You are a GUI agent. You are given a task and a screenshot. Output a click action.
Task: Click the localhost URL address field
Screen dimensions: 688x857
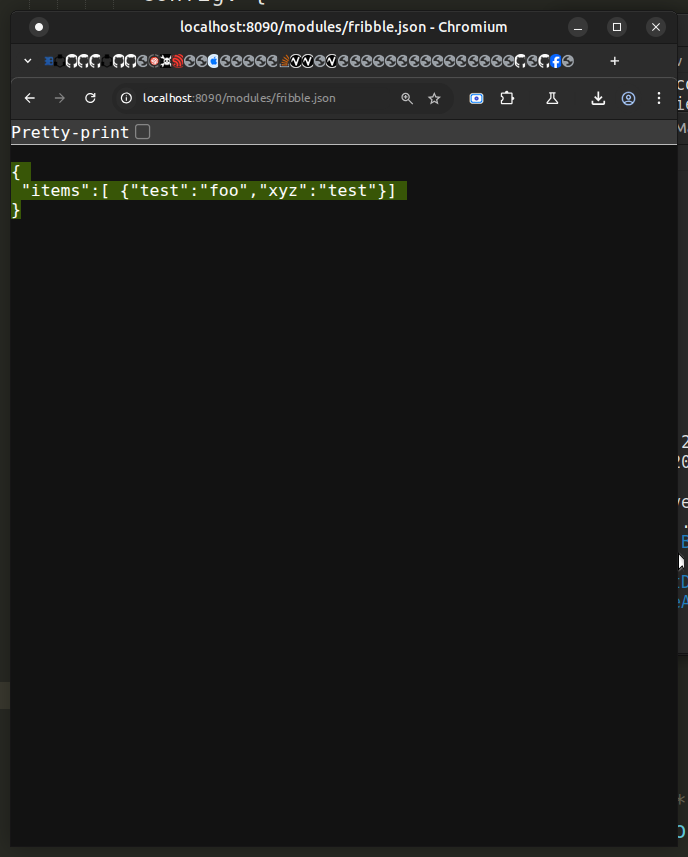260,98
